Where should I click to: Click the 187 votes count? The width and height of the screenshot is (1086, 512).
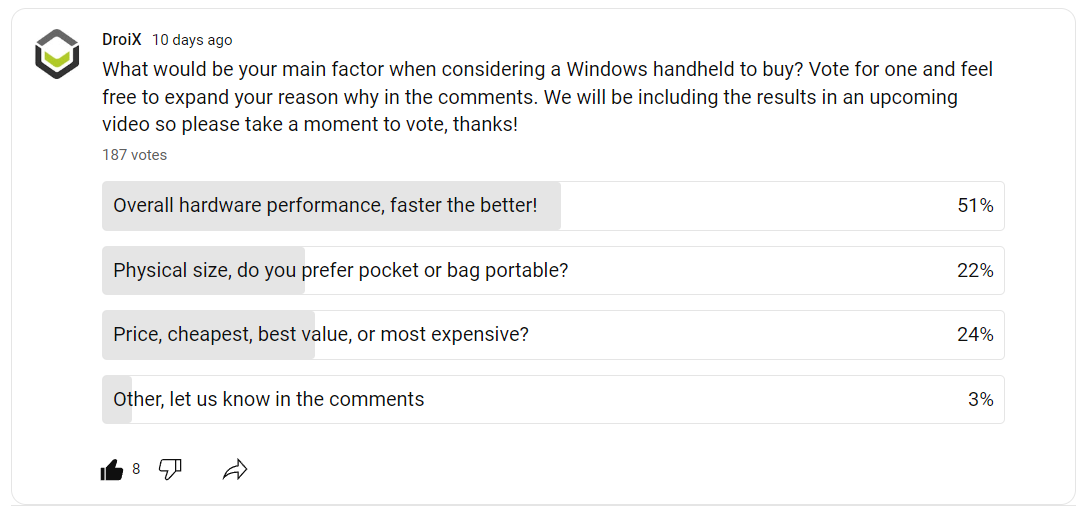tap(134, 155)
